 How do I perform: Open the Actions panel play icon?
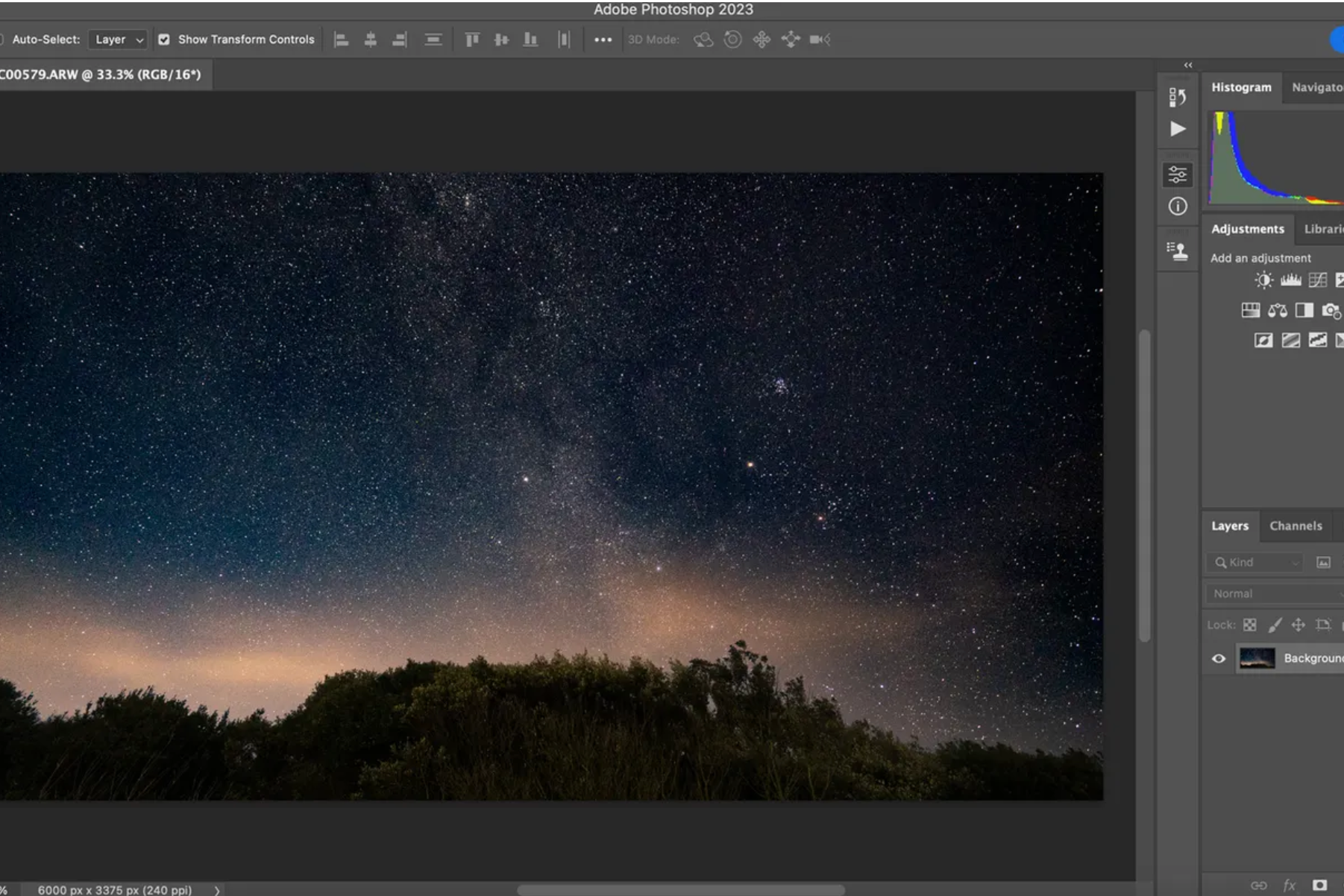tap(1177, 129)
